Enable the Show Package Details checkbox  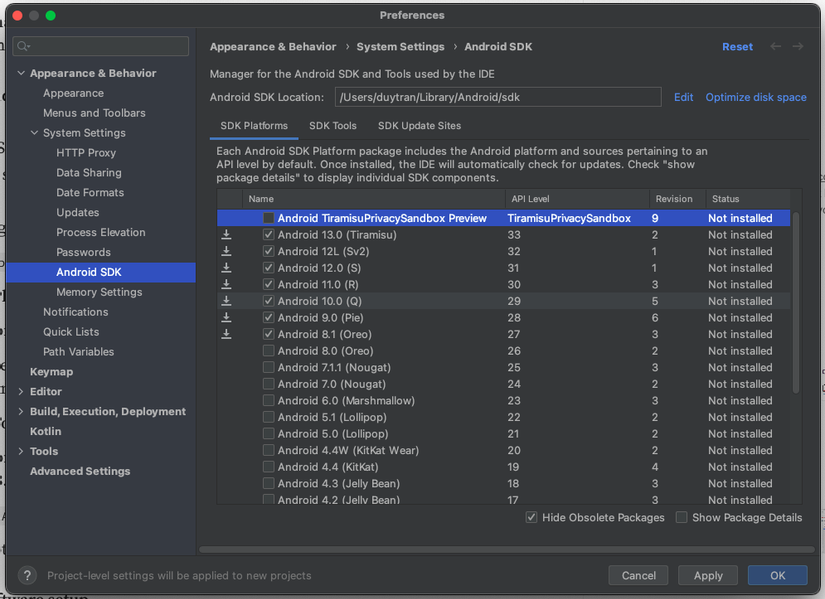[x=681, y=518]
